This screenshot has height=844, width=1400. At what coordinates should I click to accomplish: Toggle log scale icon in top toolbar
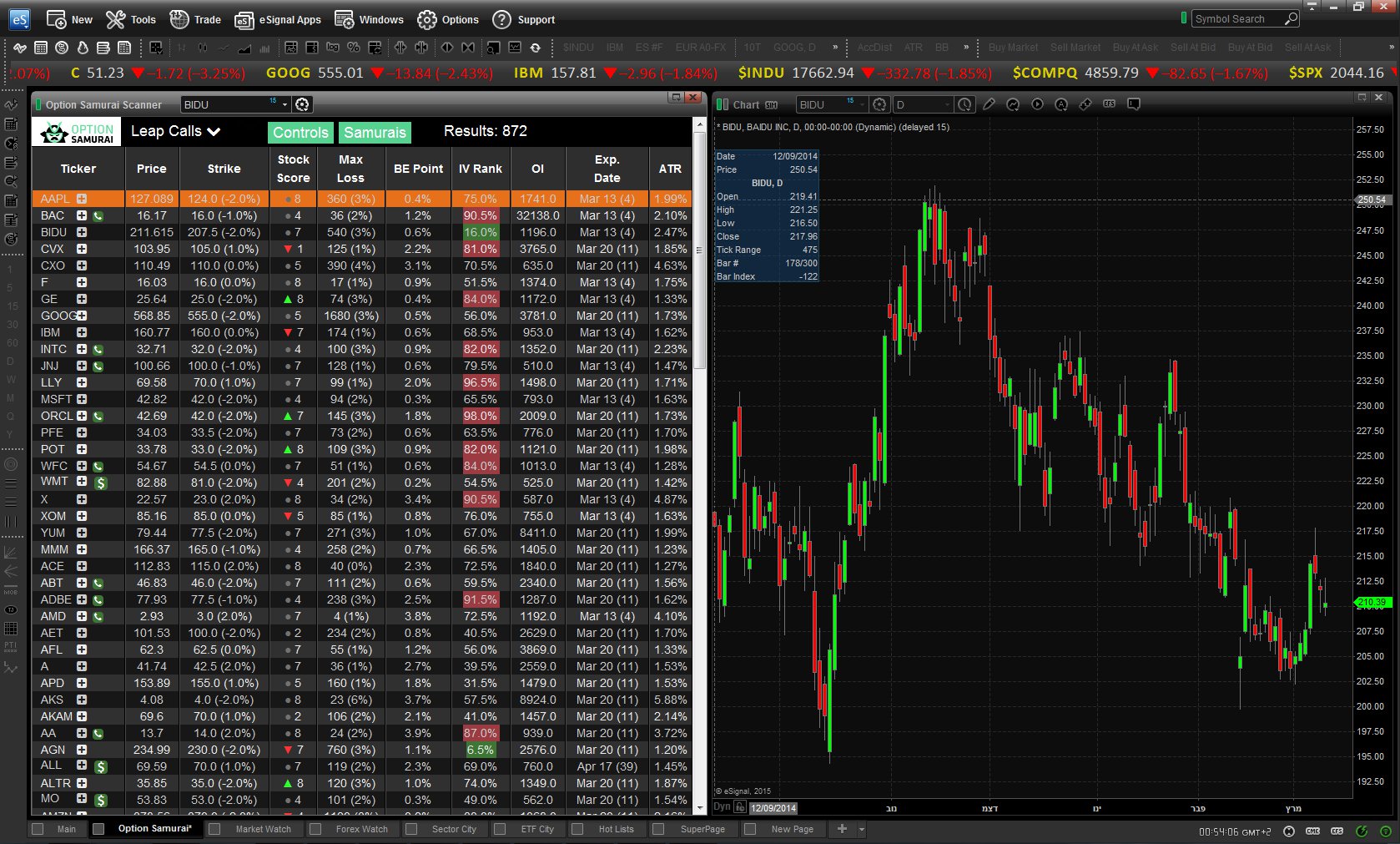click(x=333, y=48)
